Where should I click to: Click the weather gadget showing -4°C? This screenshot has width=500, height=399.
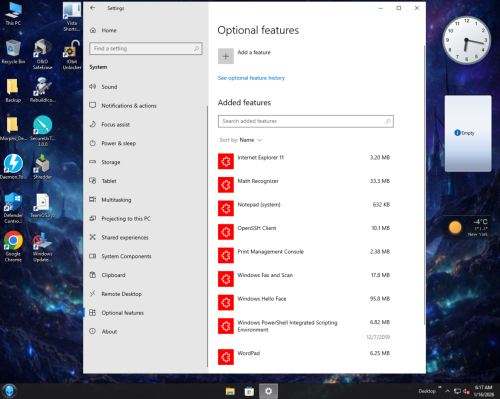tap(467, 228)
